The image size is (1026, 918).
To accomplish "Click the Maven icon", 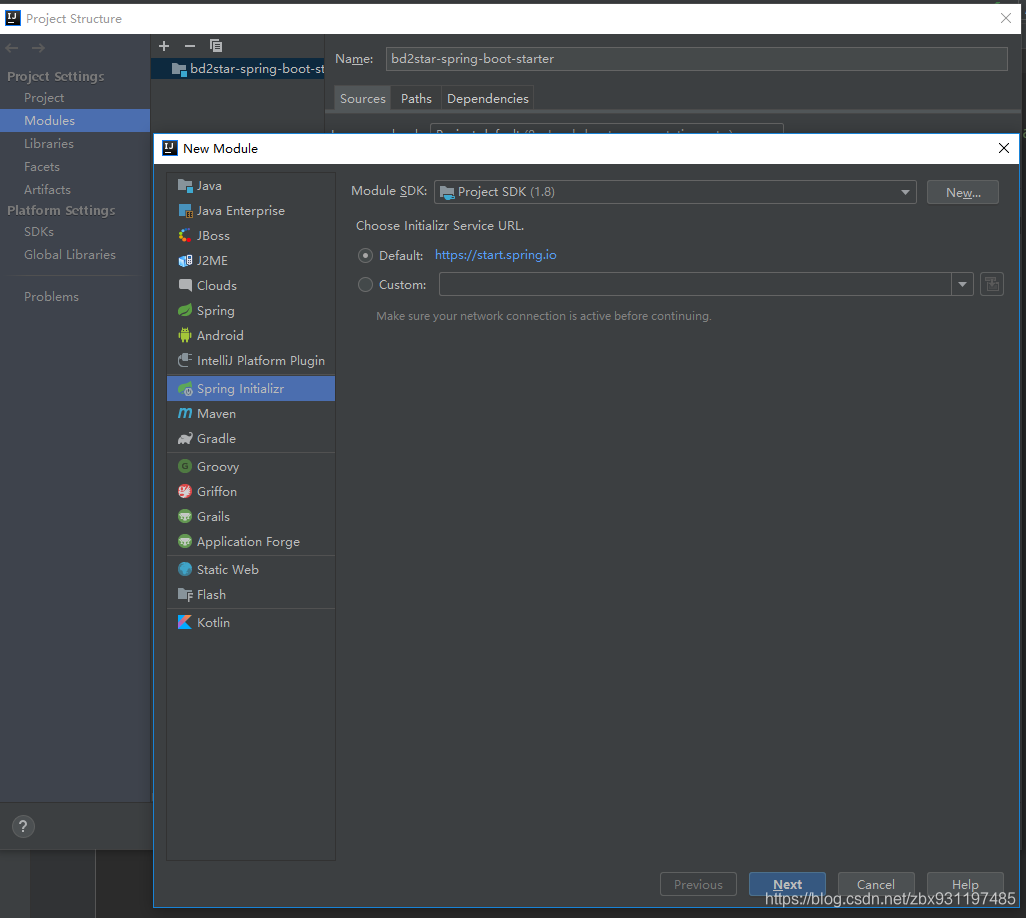I will [x=185, y=414].
